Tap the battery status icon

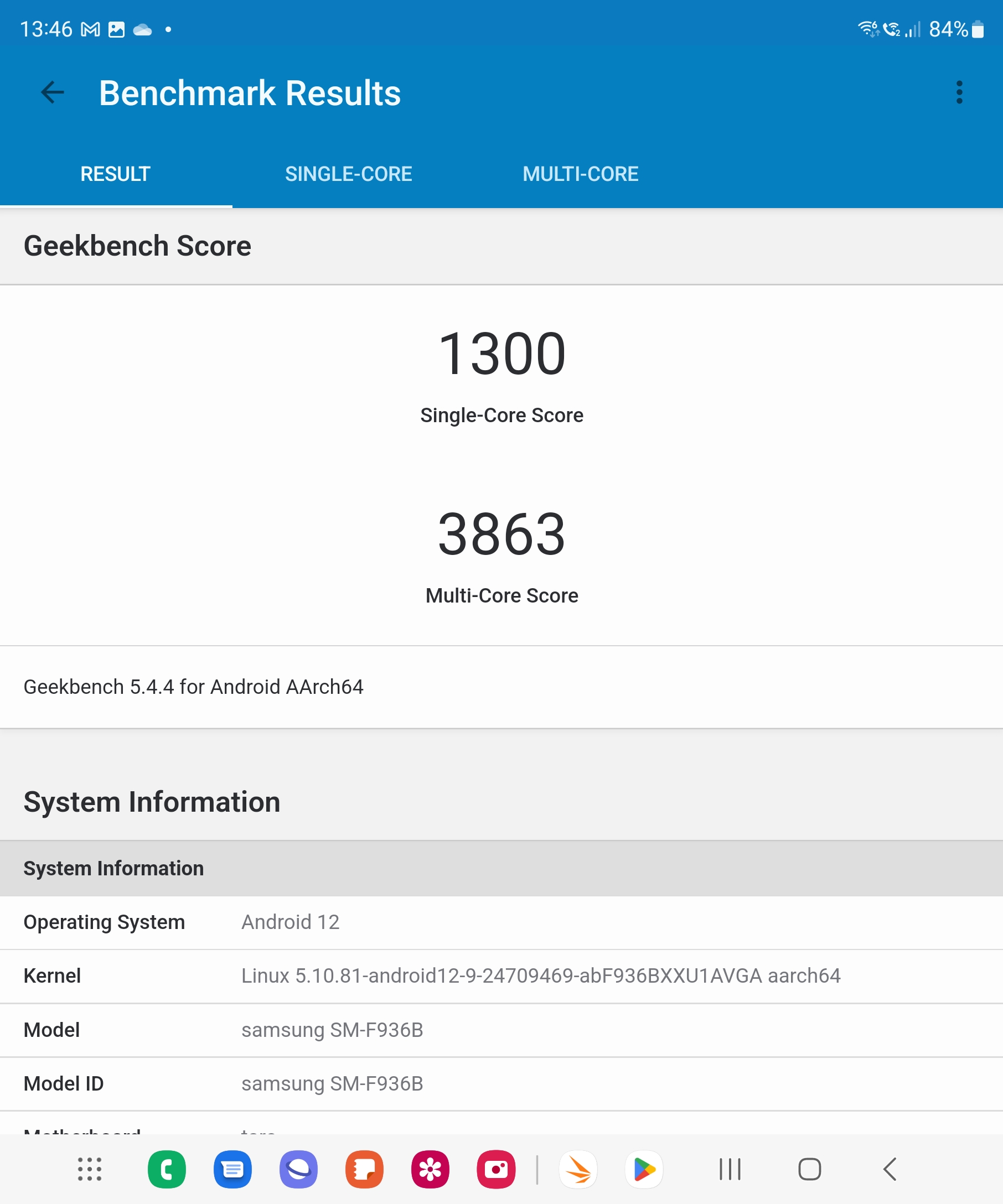click(x=978, y=29)
